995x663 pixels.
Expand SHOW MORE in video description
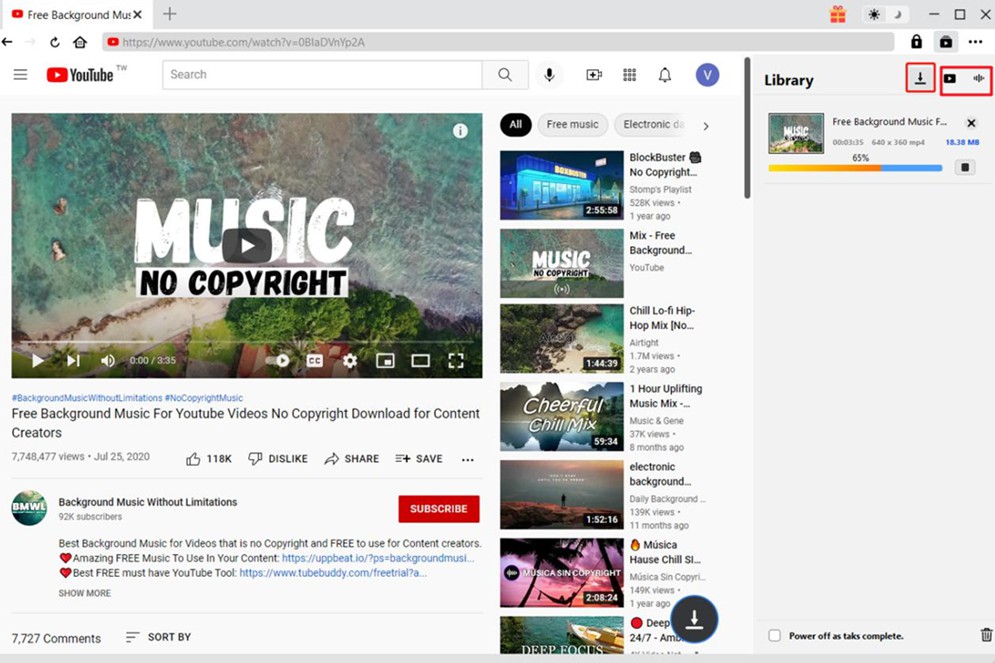[85, 593]
